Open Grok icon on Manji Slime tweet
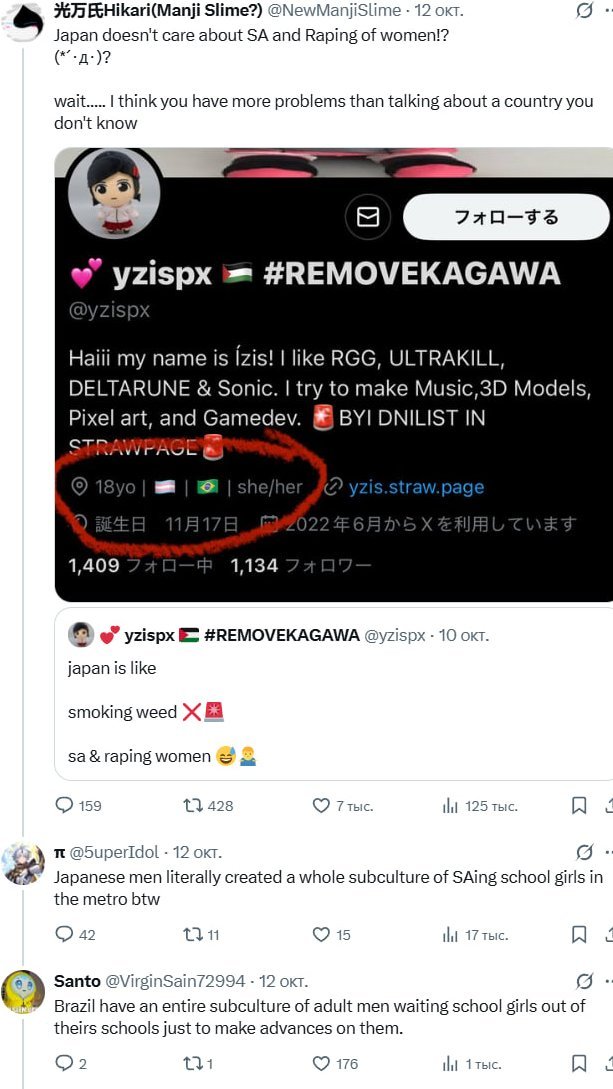613x1089 pixels. pyautogui.click(x=585, y=10)
